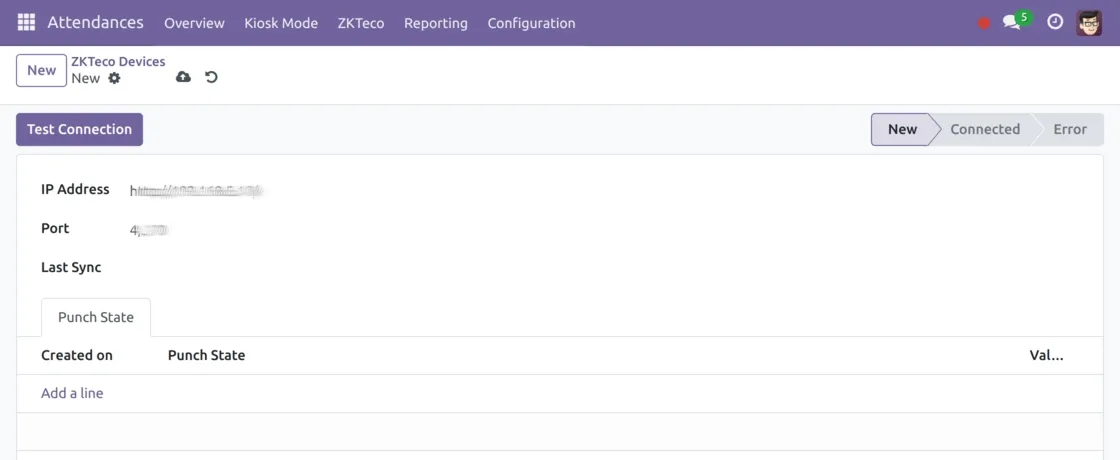Open the conversations message icon
The height and width of the screenshot is (460, 1120).
coord(1012,22)
